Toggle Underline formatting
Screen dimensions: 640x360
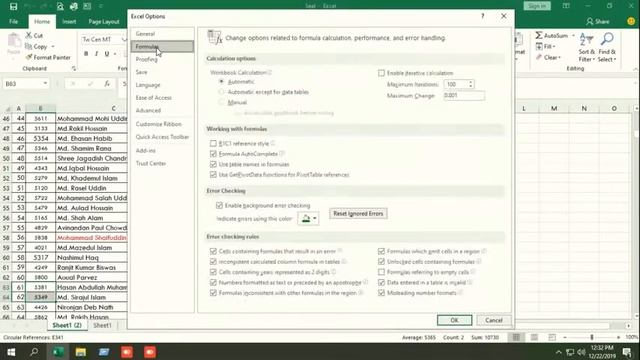(x=107, y=54)
